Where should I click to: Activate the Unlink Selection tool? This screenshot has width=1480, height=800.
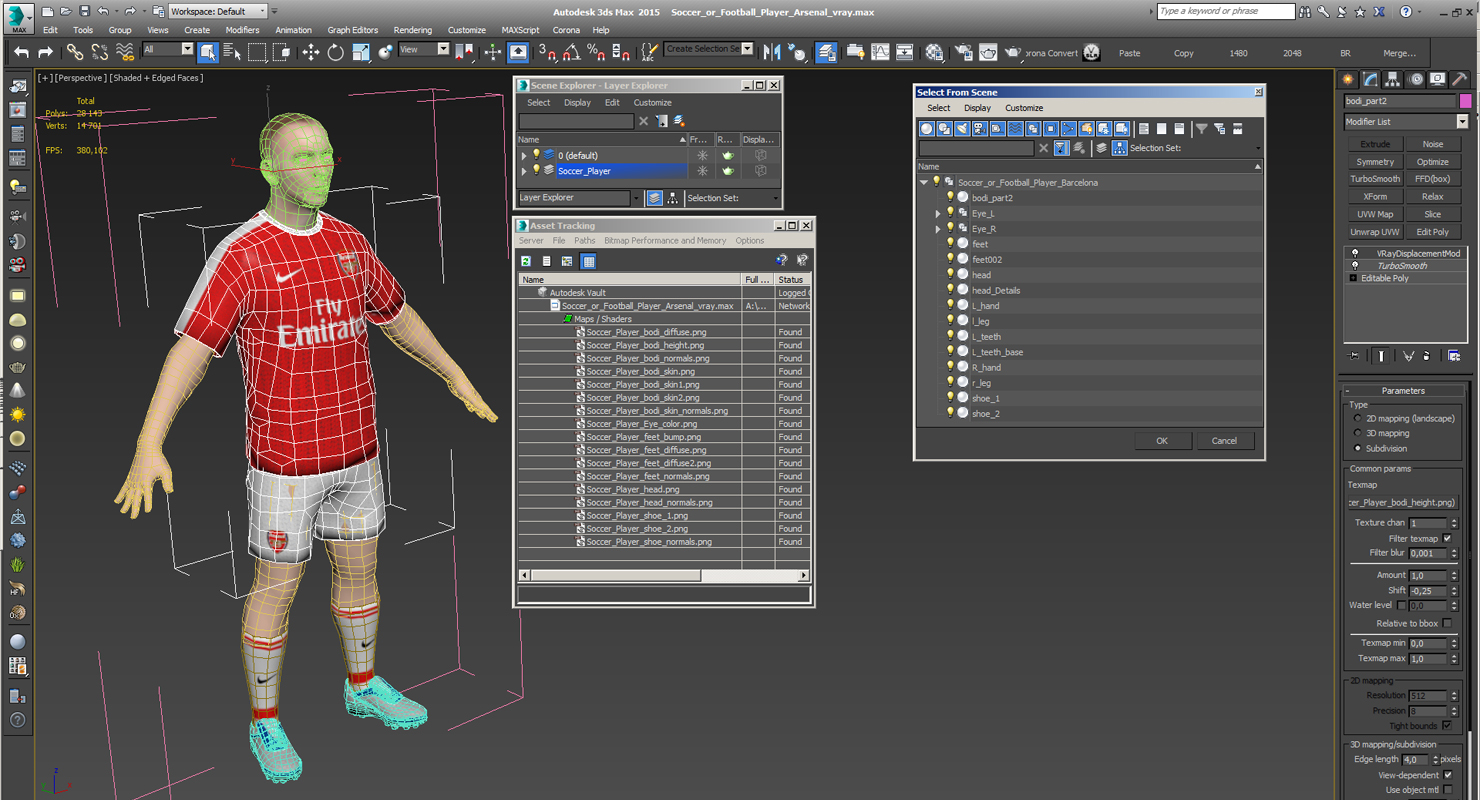coord(100,52)
